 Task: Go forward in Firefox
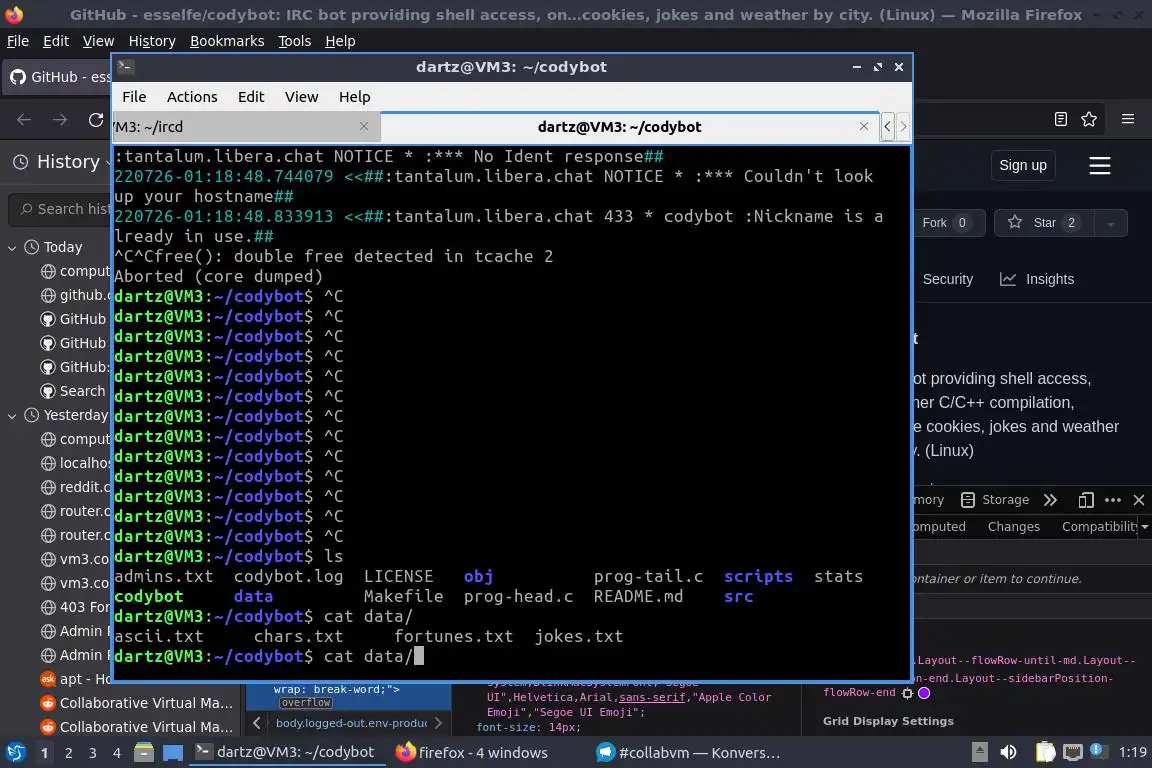pyautogui.click(x=60, y=120)
